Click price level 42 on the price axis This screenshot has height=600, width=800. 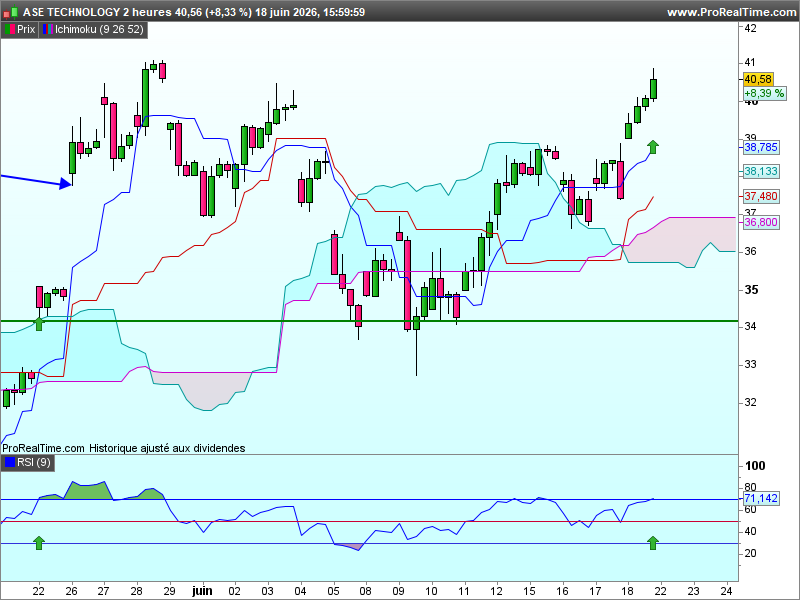tap(750, 28)
